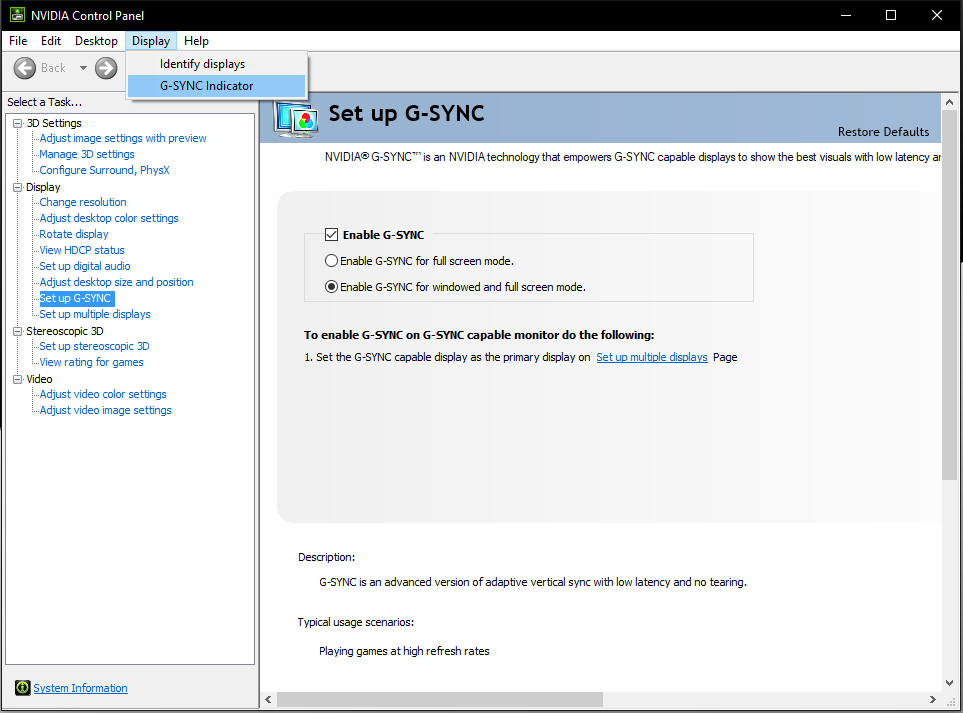The width and height of the screenshot is (963, 713).
Task: Click the System Information icon
Action: click(23, 688)
